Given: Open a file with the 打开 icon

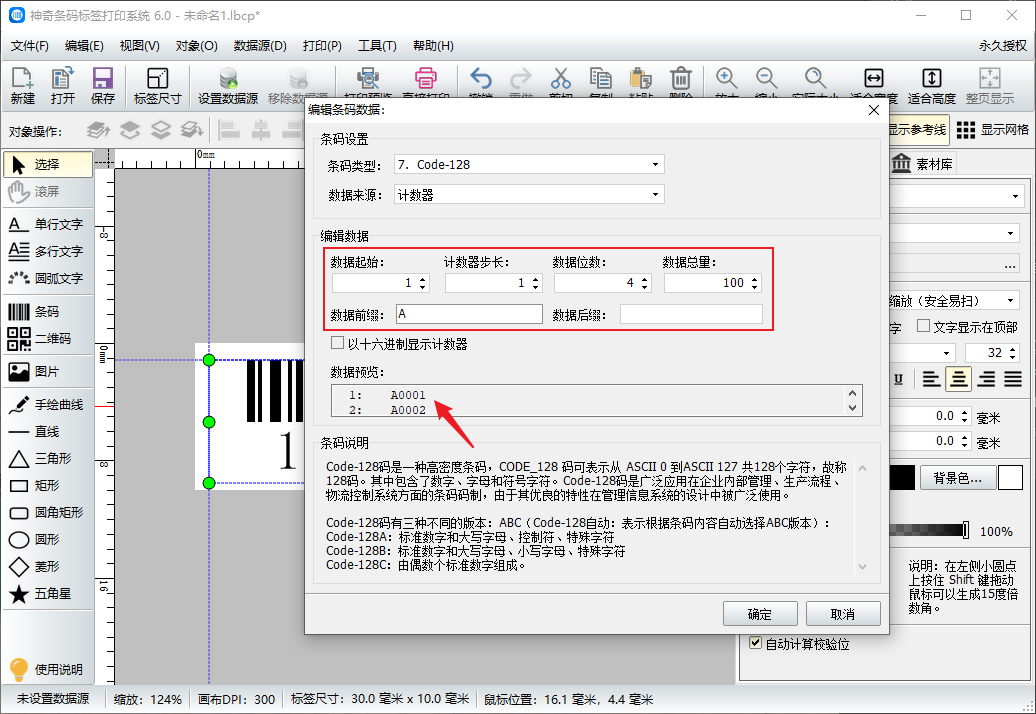Looking at the screenshot, I should [63, 85].
